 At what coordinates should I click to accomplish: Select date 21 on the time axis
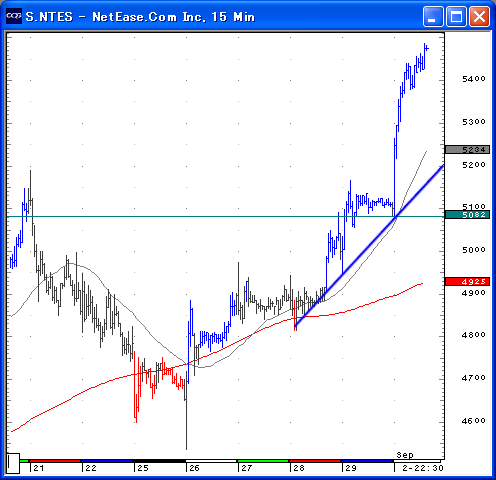(x=39, y=468)
